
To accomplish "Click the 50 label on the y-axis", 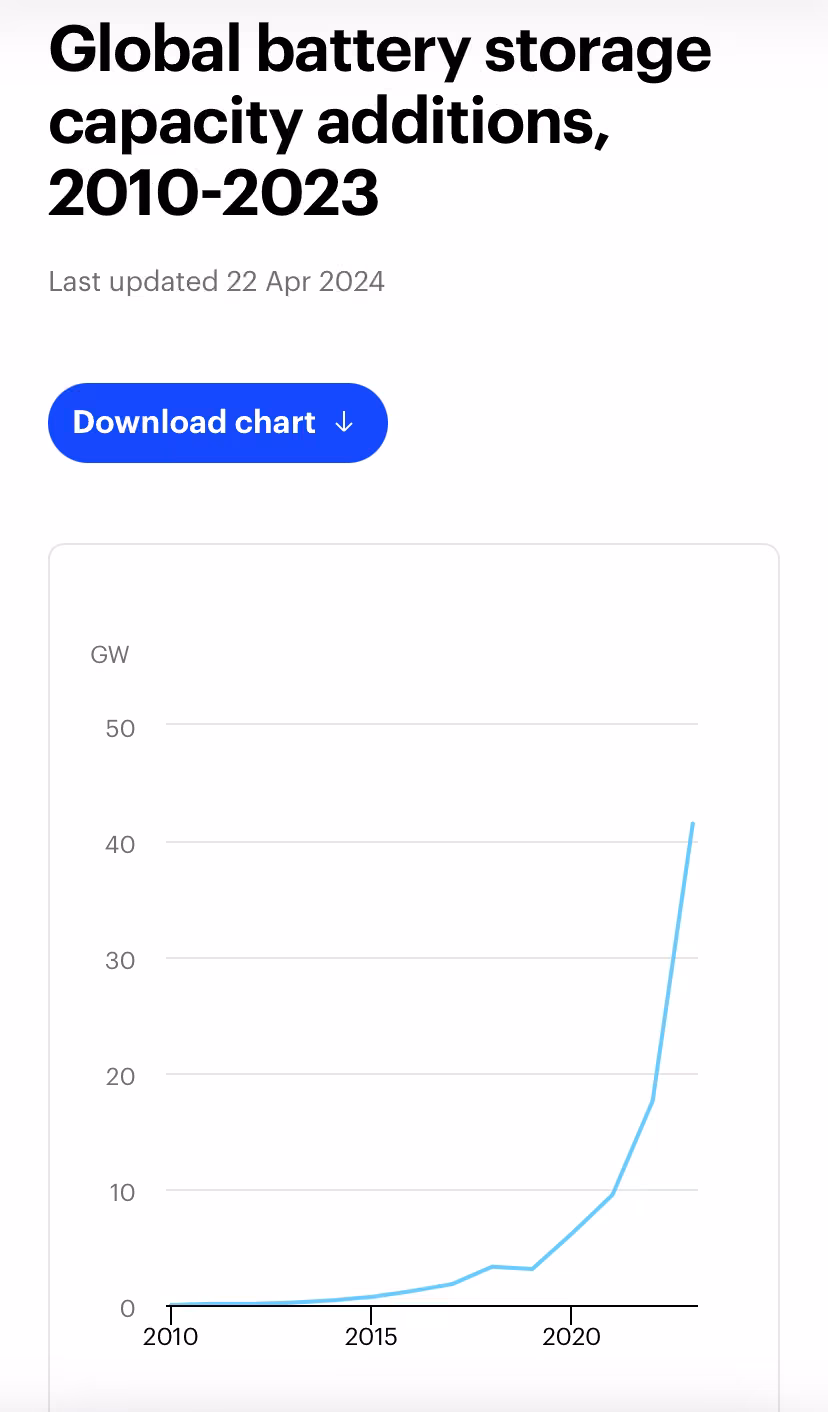I will point(120,727).
